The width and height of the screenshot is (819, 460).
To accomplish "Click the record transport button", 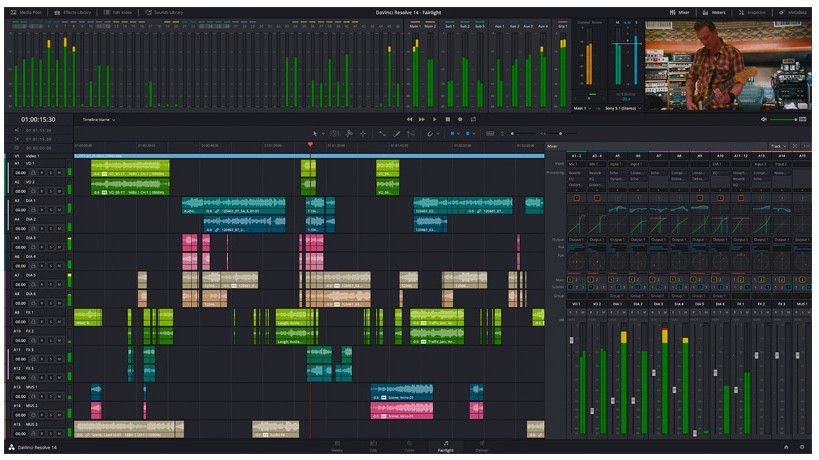I will pyautogui.click(x=460, y=120).
